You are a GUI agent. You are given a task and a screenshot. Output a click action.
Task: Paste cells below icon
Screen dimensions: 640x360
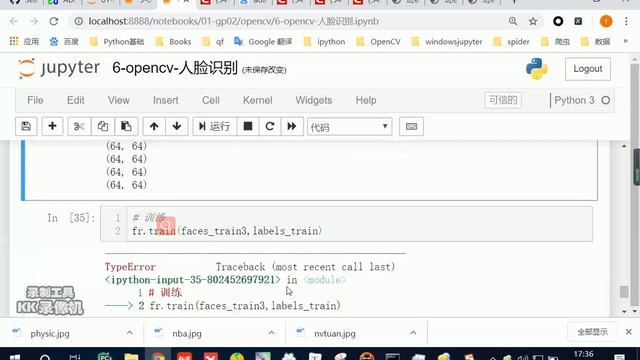point(126,126)
